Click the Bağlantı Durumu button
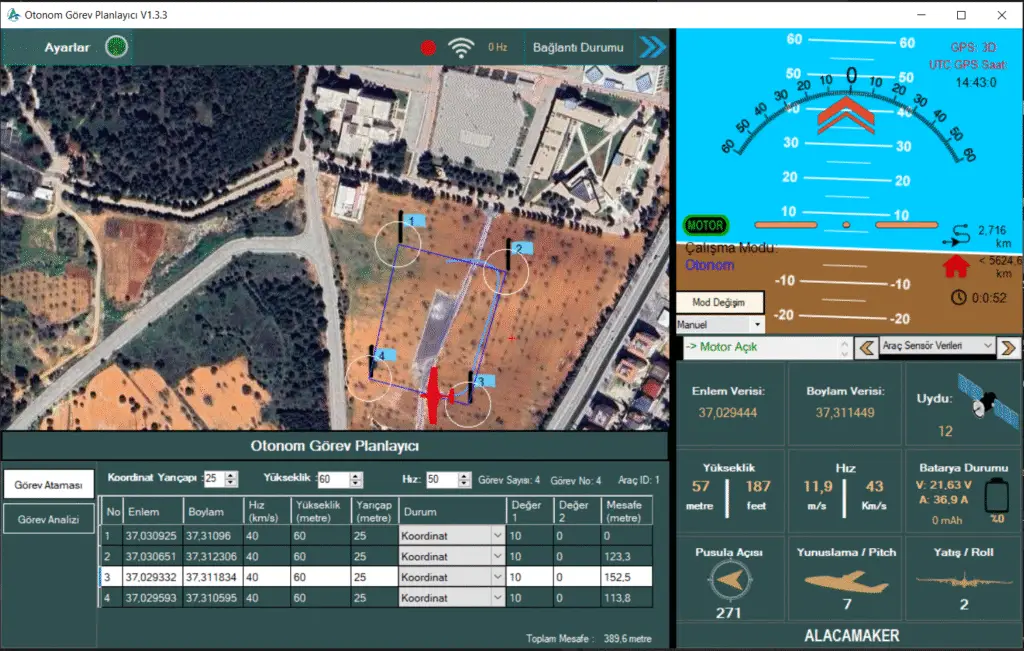1024x651 pixels. (x=578, y=47)
